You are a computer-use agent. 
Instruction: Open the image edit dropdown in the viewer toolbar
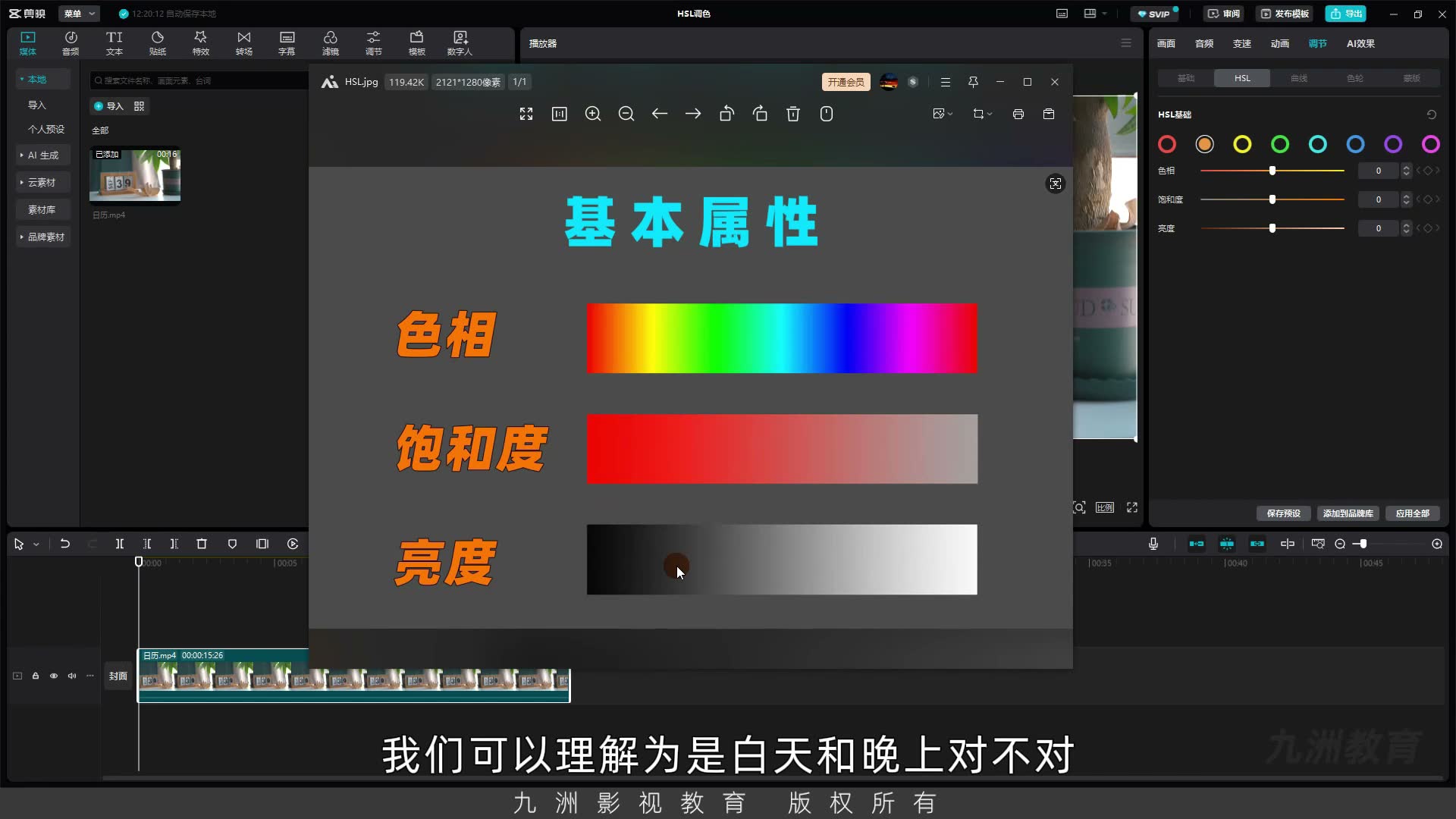click(943, 114)
